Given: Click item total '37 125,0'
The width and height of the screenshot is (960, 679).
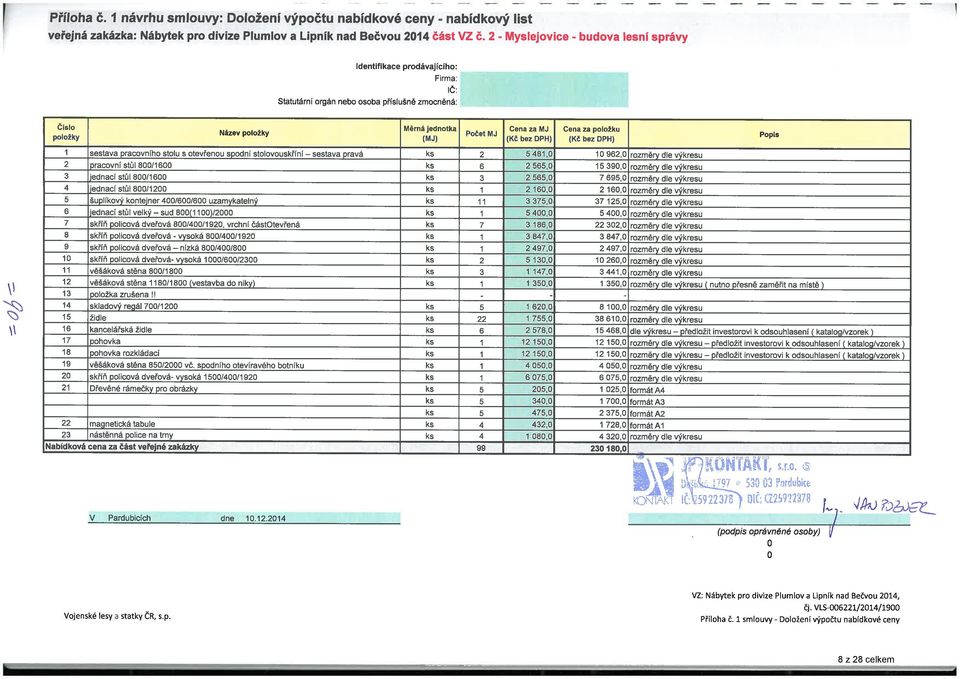Looking at the screenshot, I should (610, 201).
